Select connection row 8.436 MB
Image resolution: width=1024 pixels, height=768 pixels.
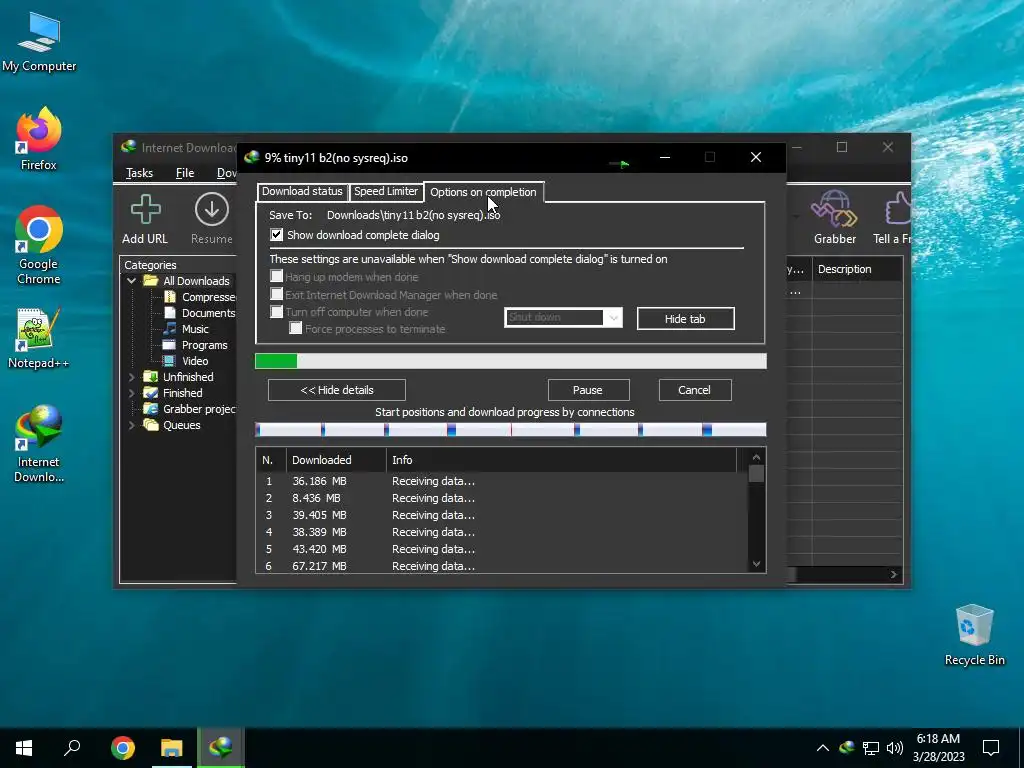click(502, 498)
